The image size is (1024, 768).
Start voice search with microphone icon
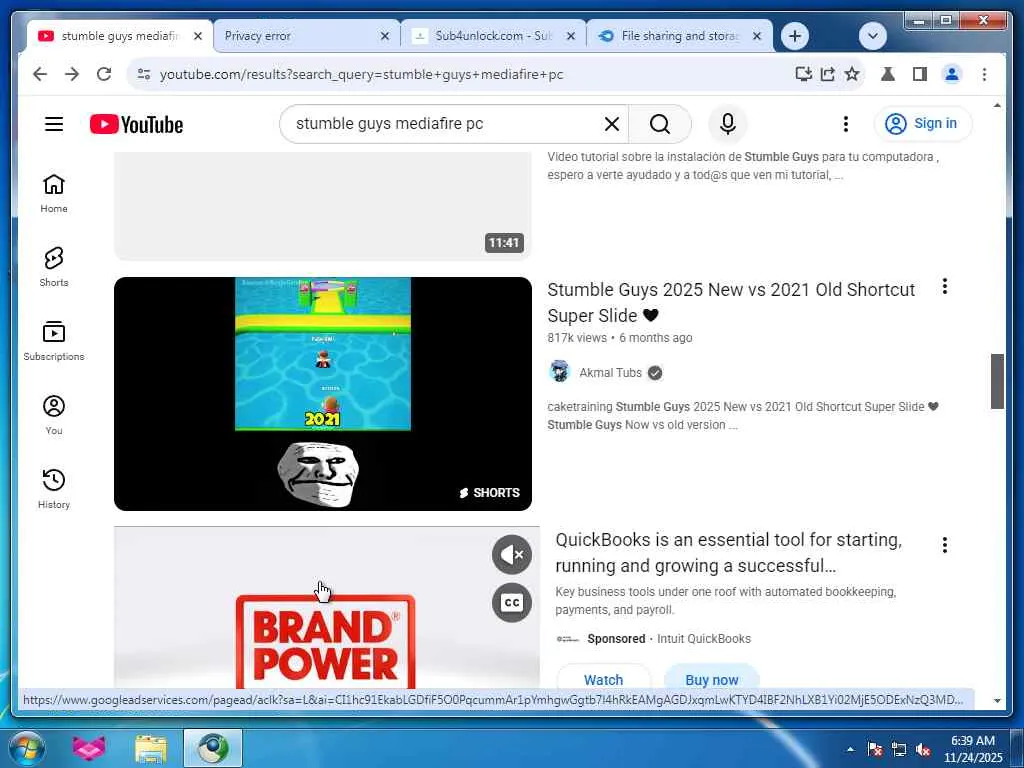pos(728,124)
